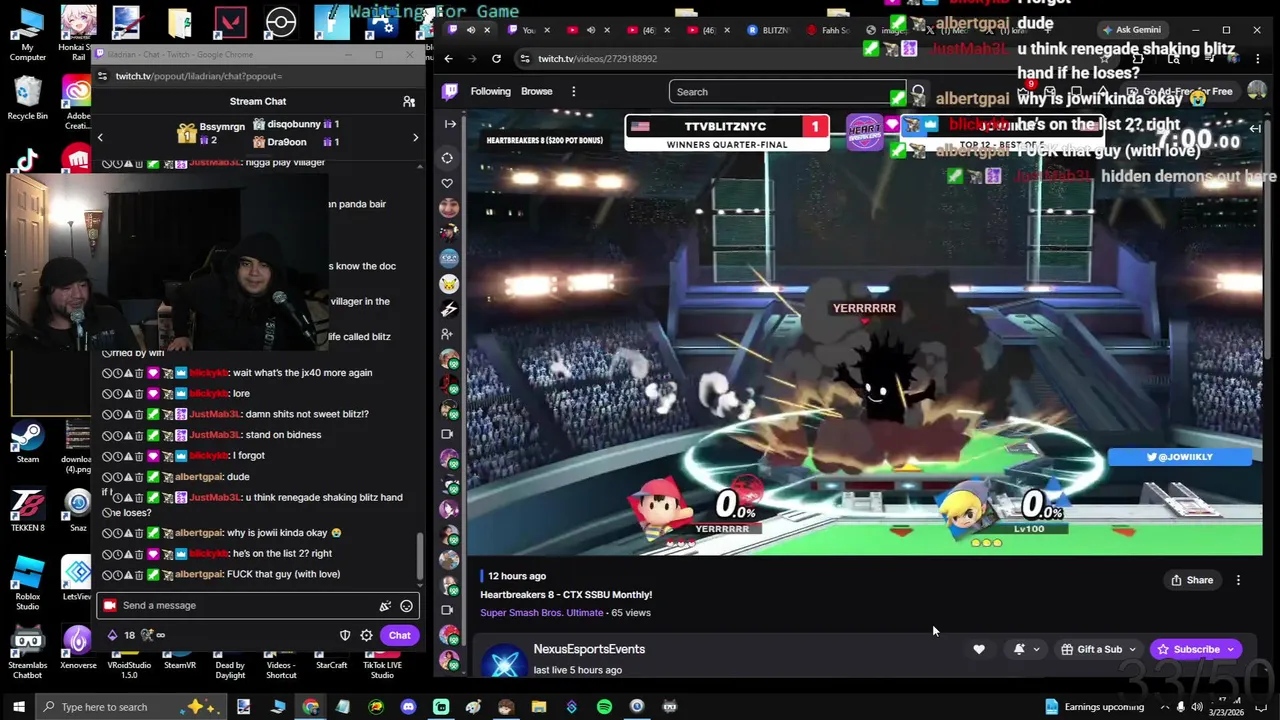Open Following tab on Twitch

490,91
